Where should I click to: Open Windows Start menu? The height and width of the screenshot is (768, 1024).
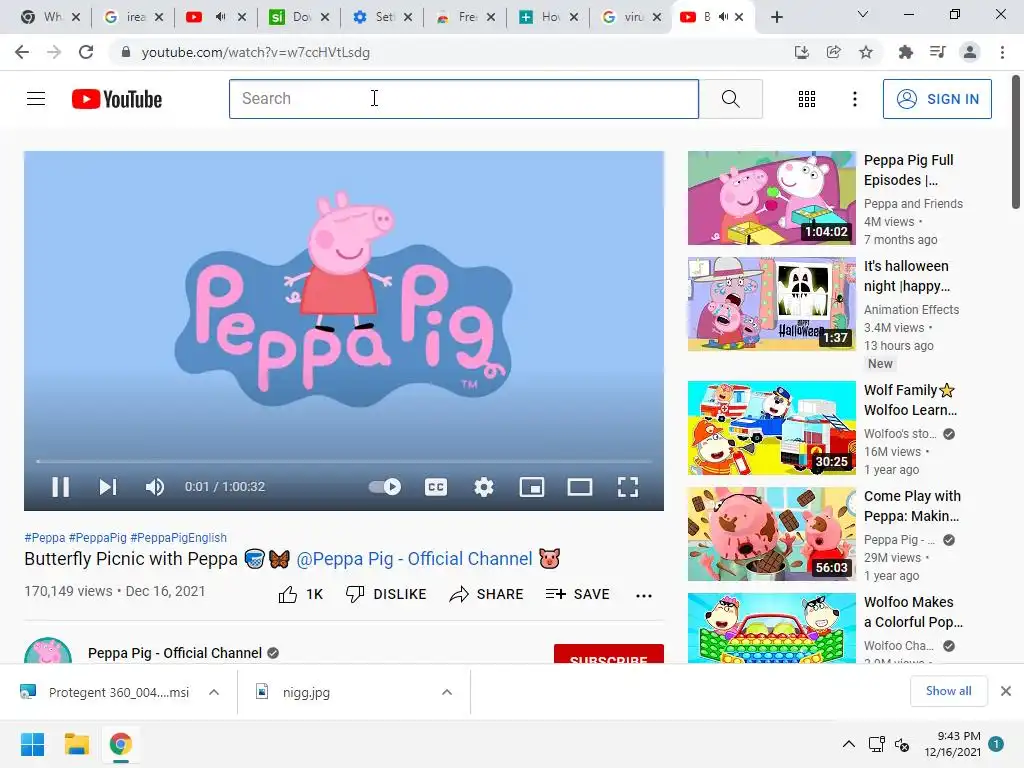point(32,744)
